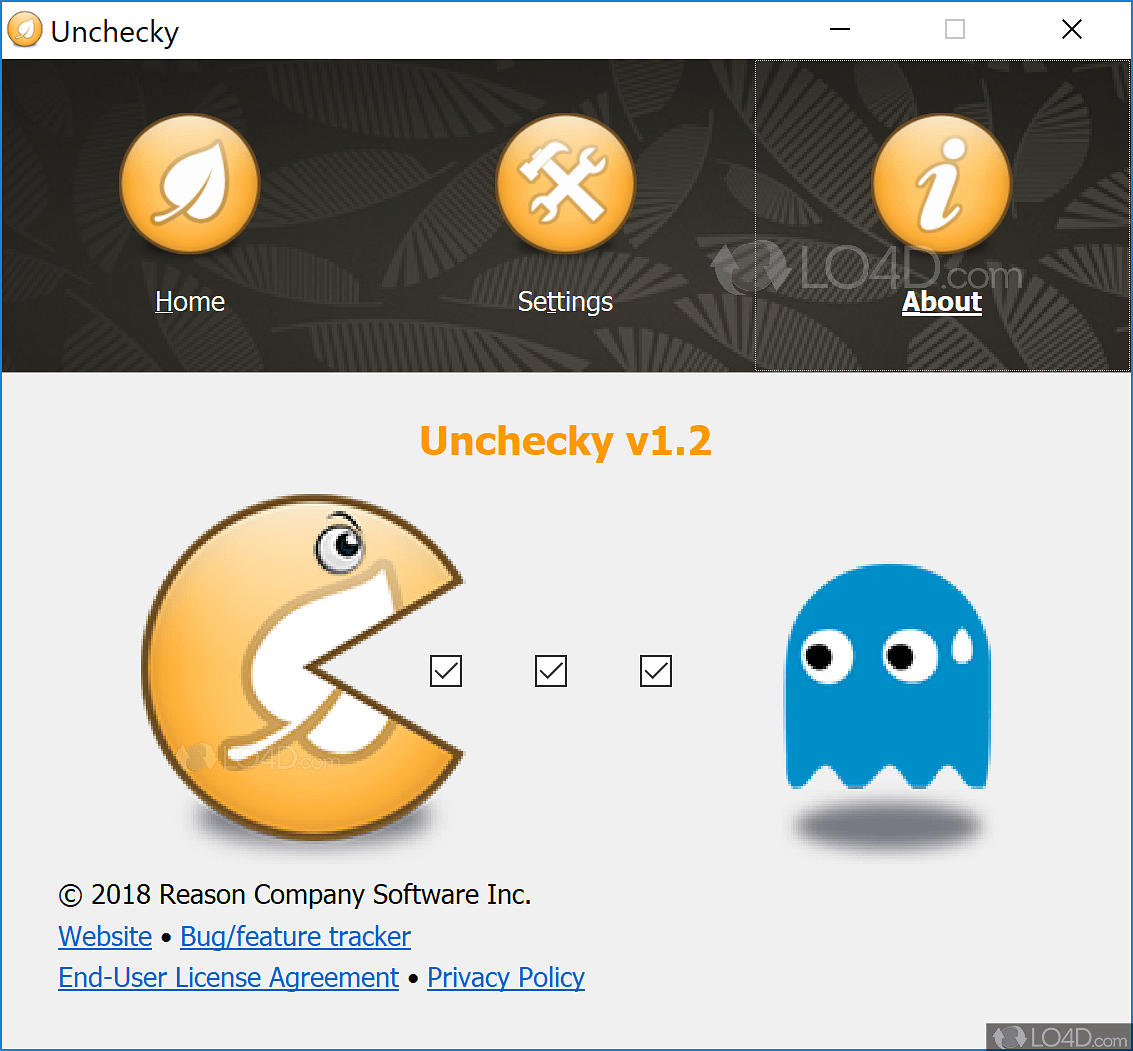
Task: Click the orange Pac-Man mascot image
Action: [x=303, y=667]
